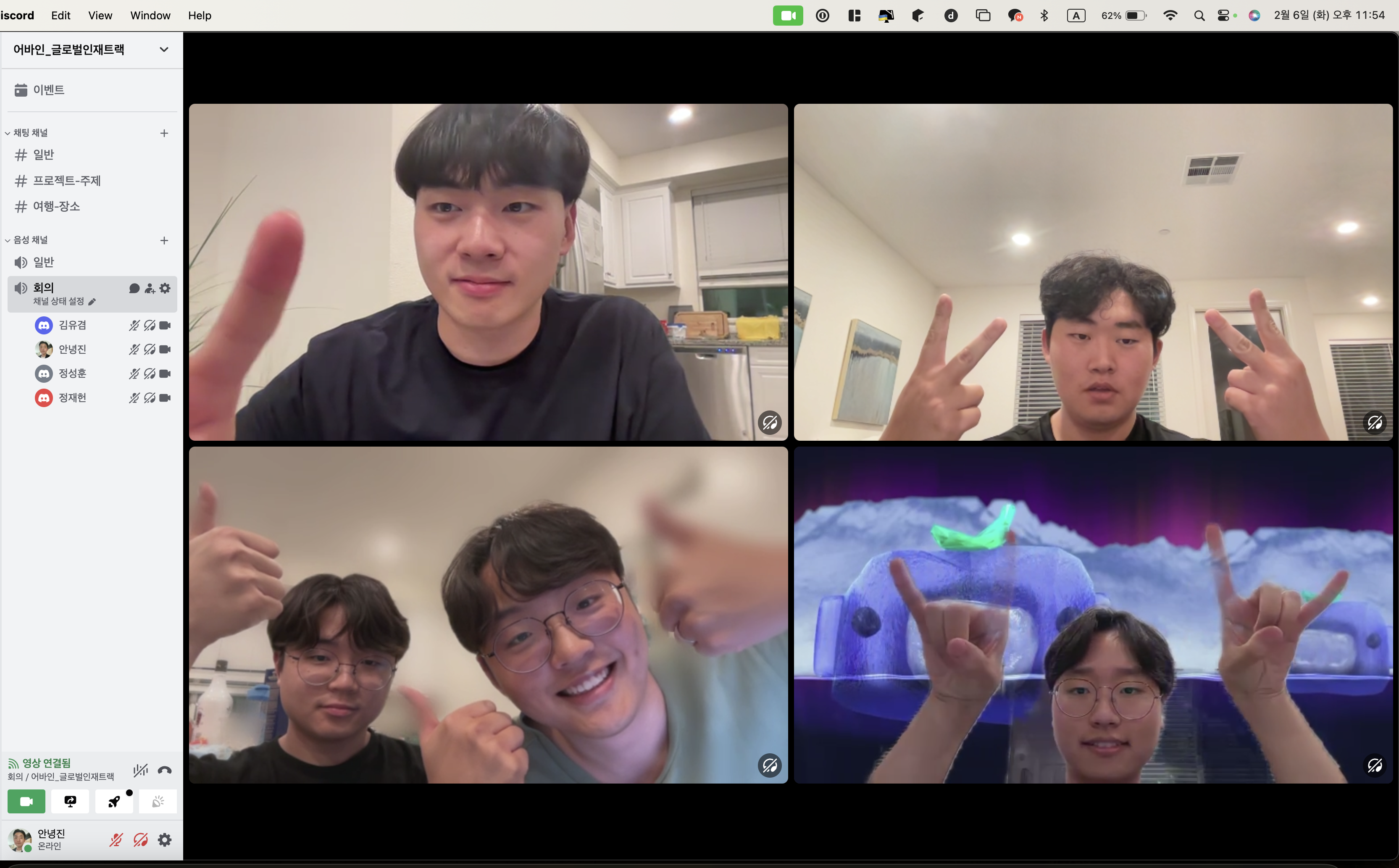The height and width of the screenshot is (868, 1399).
Task: Open the 어바인_글로벌인재트랙 server dropdown
Action: coord(163,50)
